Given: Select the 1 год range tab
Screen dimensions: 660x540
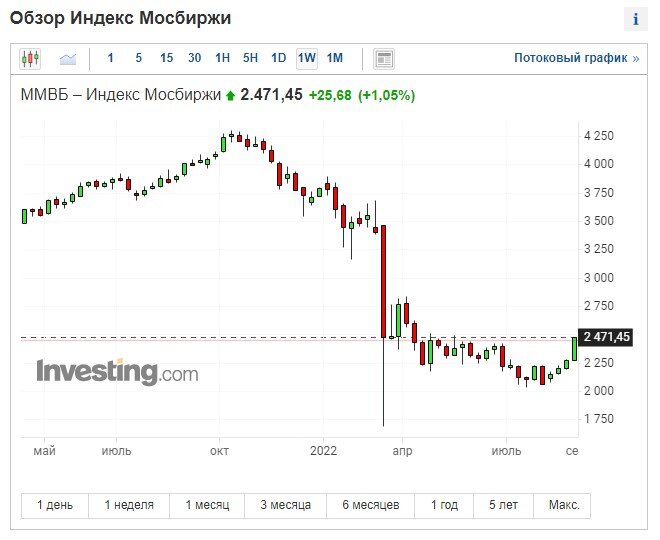Looking at the screenshot, I should pyautogui.click(x=444, y=505).
